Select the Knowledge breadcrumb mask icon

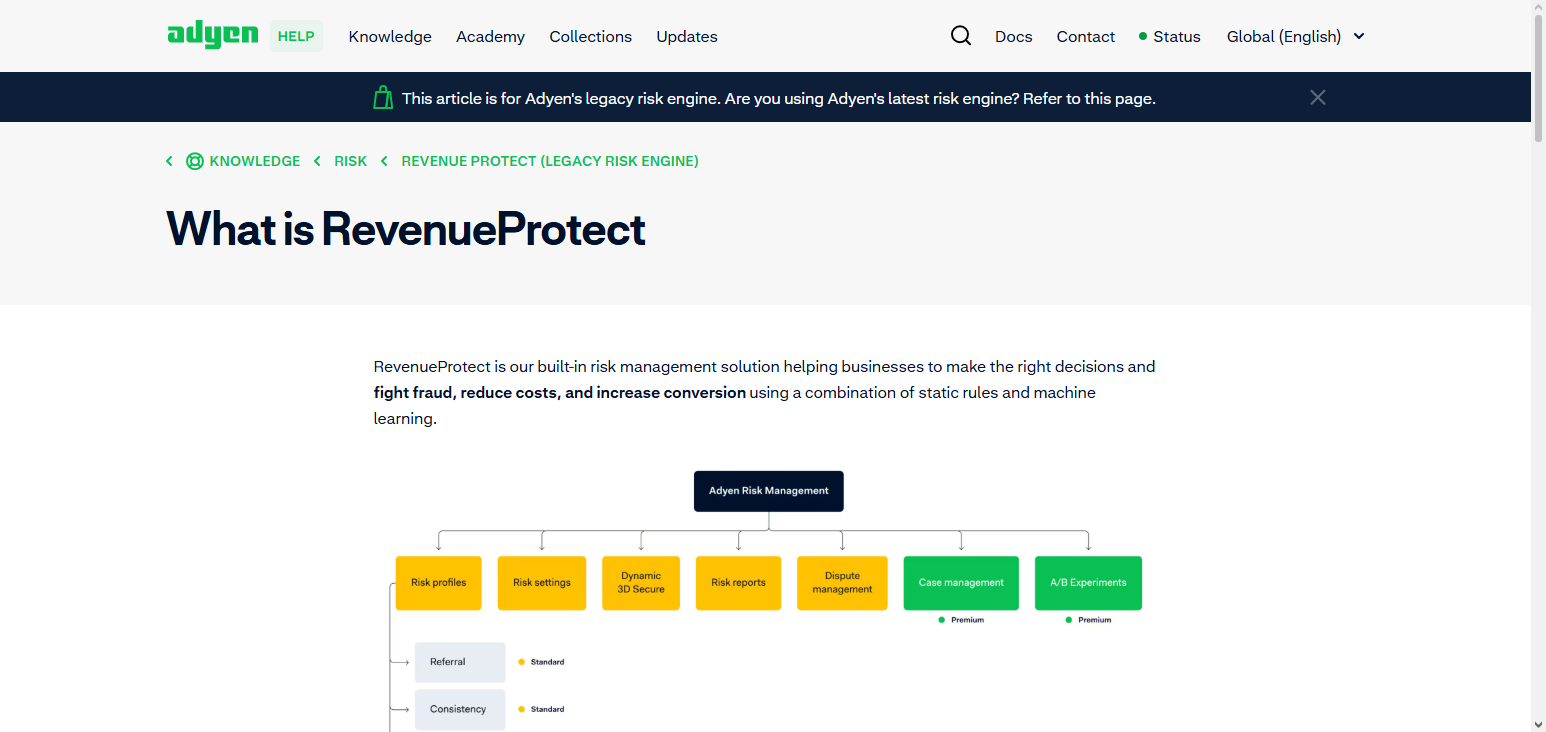[x=194, y=160]
